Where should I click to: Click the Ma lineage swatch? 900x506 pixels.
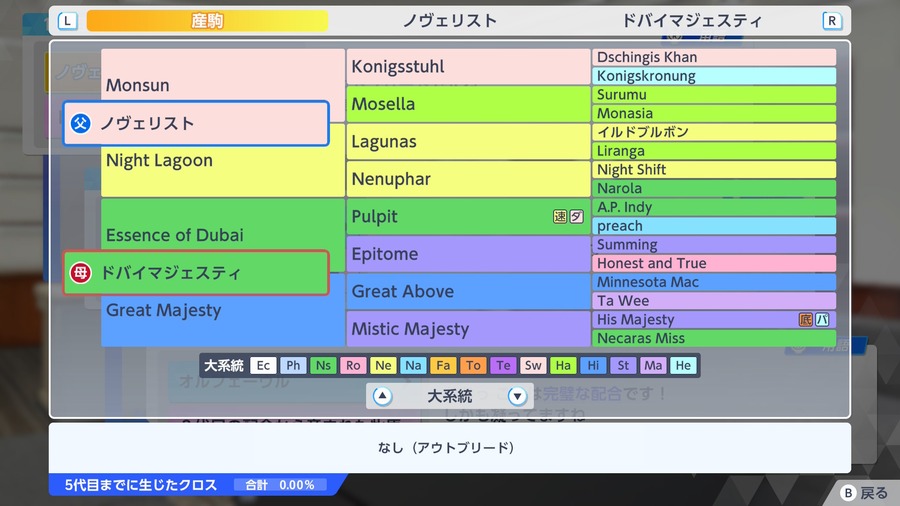coord(653,365)
